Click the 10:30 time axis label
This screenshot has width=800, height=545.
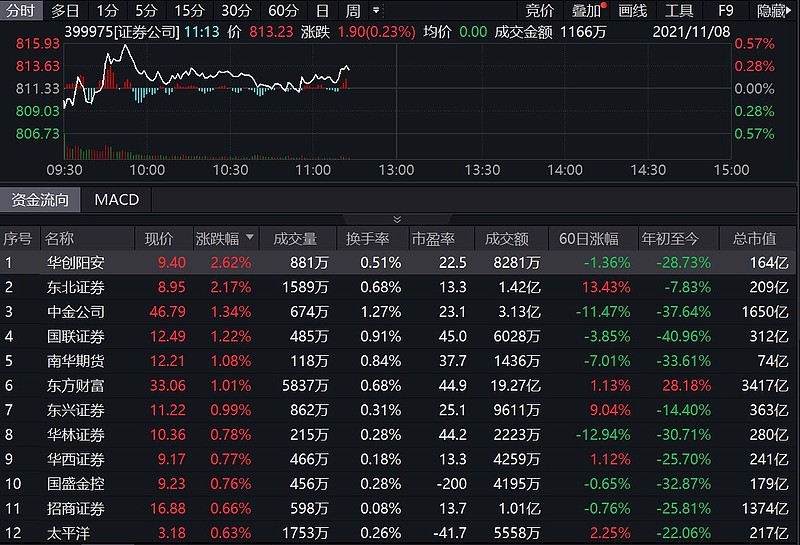[230, 170]
